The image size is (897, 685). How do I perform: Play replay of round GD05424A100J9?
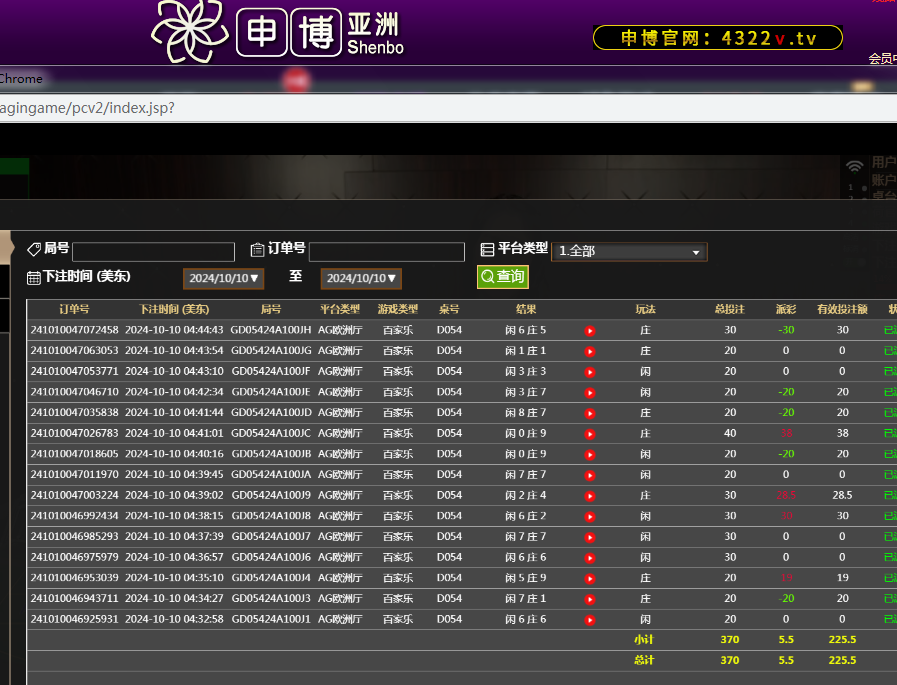(590, 495)
